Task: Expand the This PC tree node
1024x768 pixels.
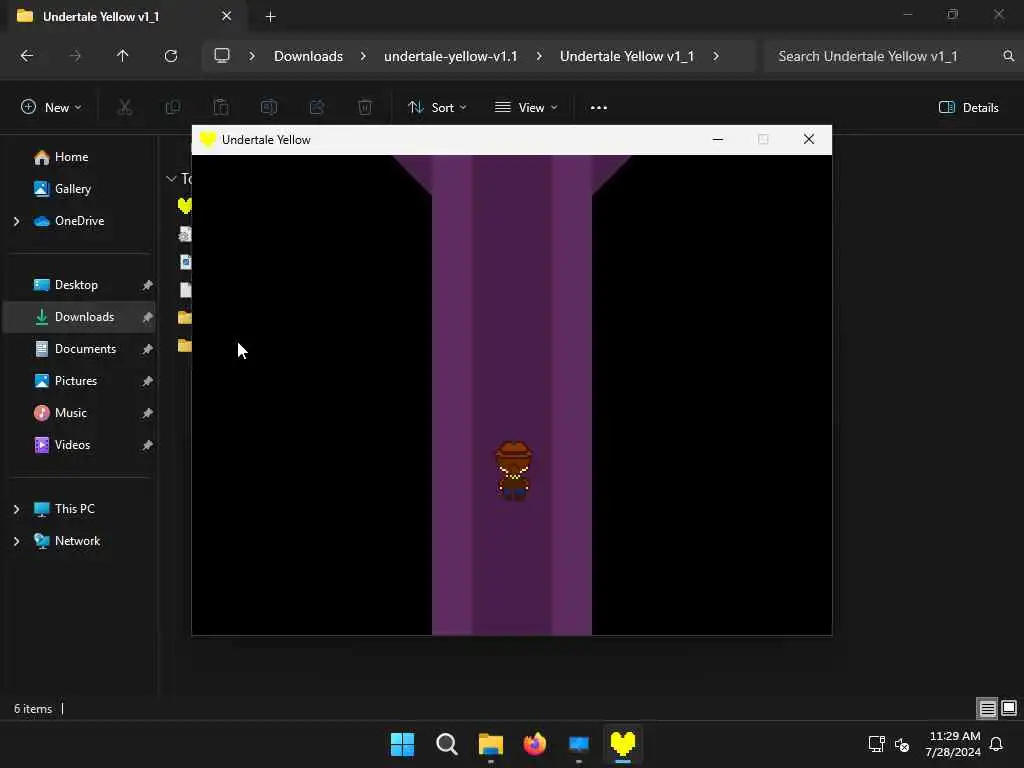Action: point(16,509)
